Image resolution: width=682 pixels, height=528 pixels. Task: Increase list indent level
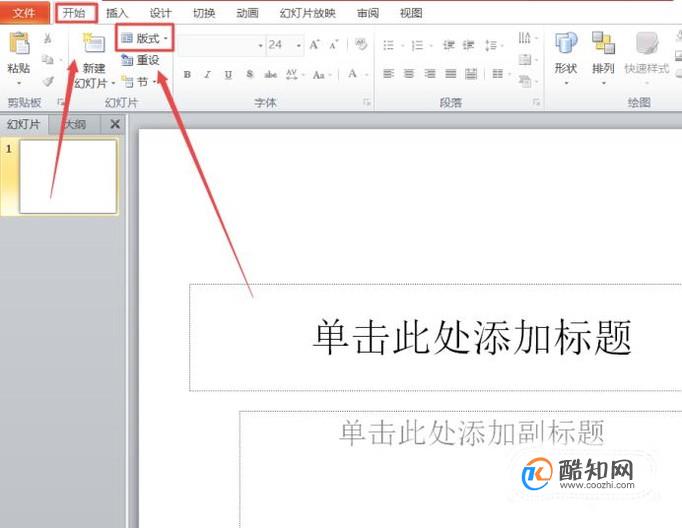tap(468, 45)
